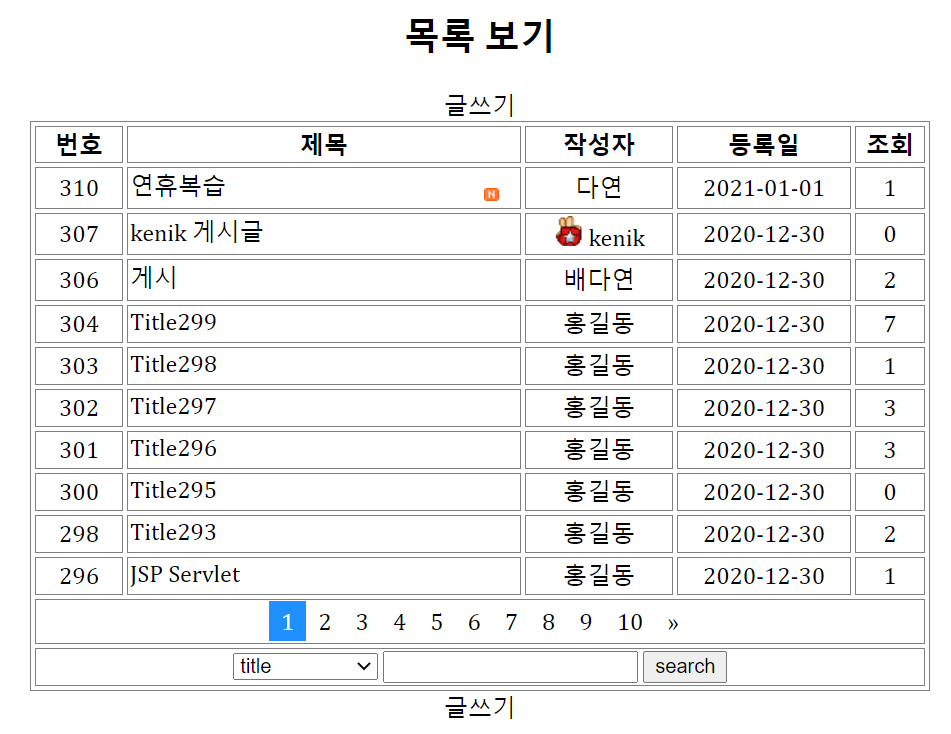Viewport: 951px width, 734px height.
Task: Click post number 306
Action: pos(79,280)
